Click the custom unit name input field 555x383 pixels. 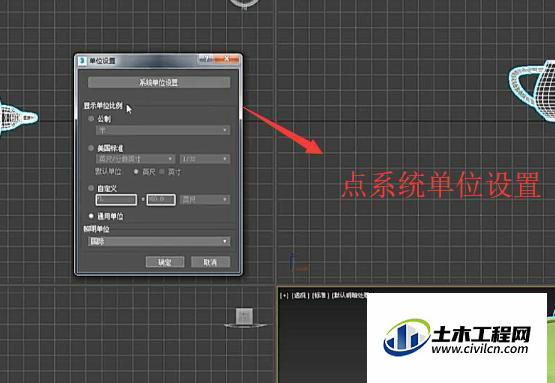(116, 200)
